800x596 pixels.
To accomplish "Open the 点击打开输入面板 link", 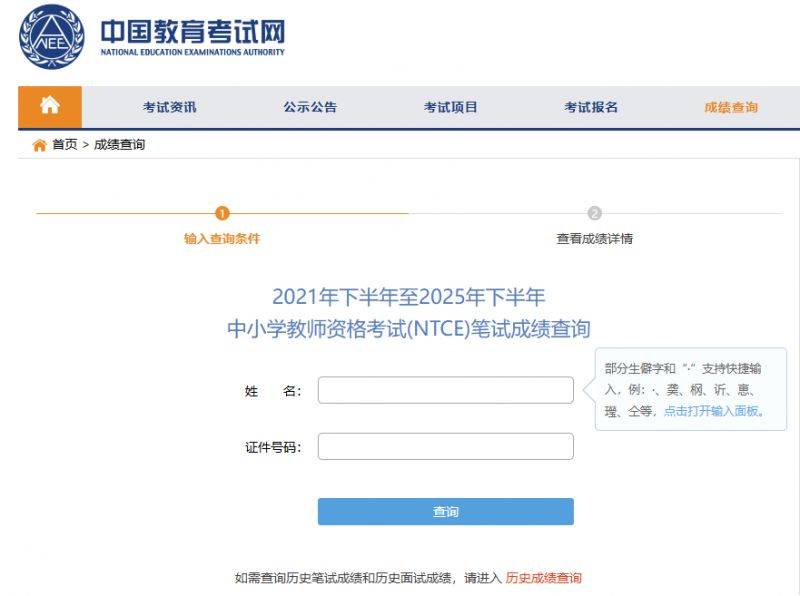I will click(713, 411).
